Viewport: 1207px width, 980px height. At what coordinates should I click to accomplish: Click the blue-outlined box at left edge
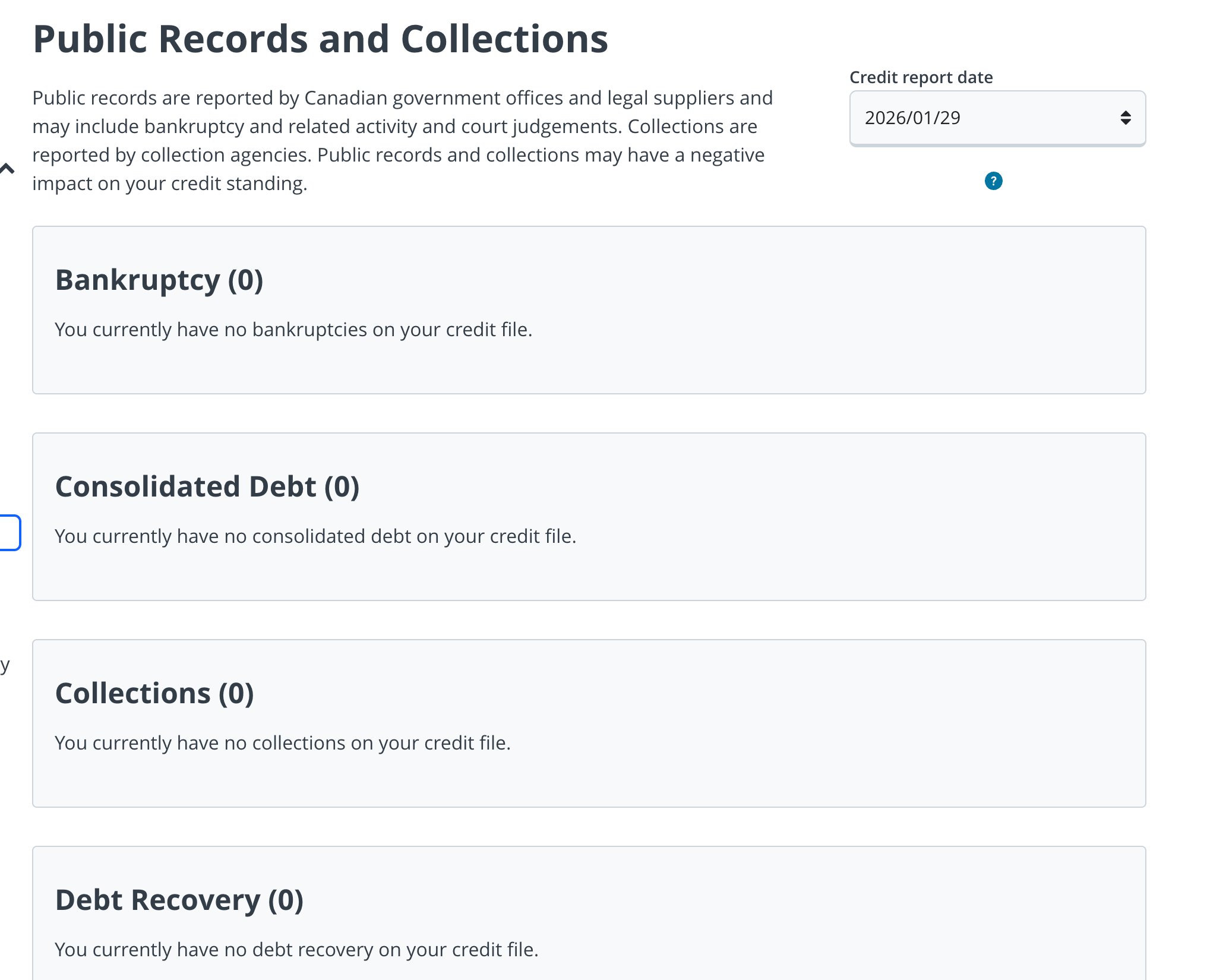click(10, 533)
